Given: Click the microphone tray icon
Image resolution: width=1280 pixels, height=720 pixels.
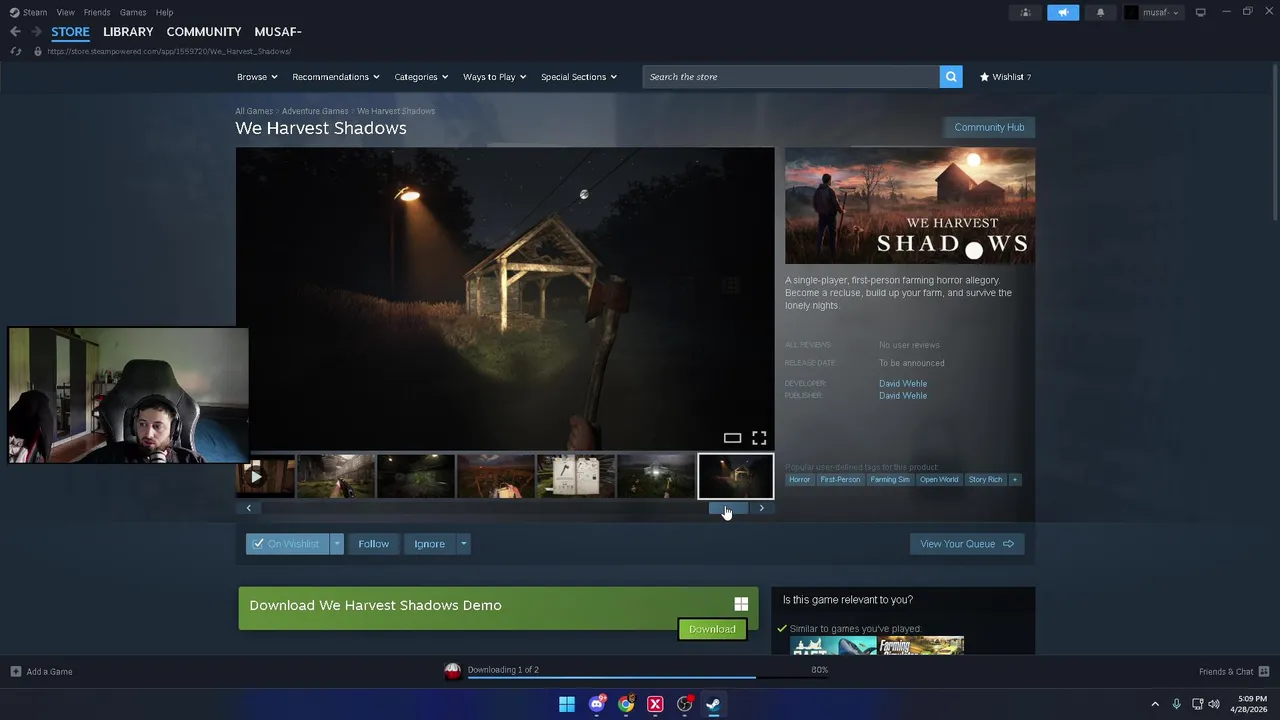Looking at the screenshot, I should click(x=1176, y=704).
